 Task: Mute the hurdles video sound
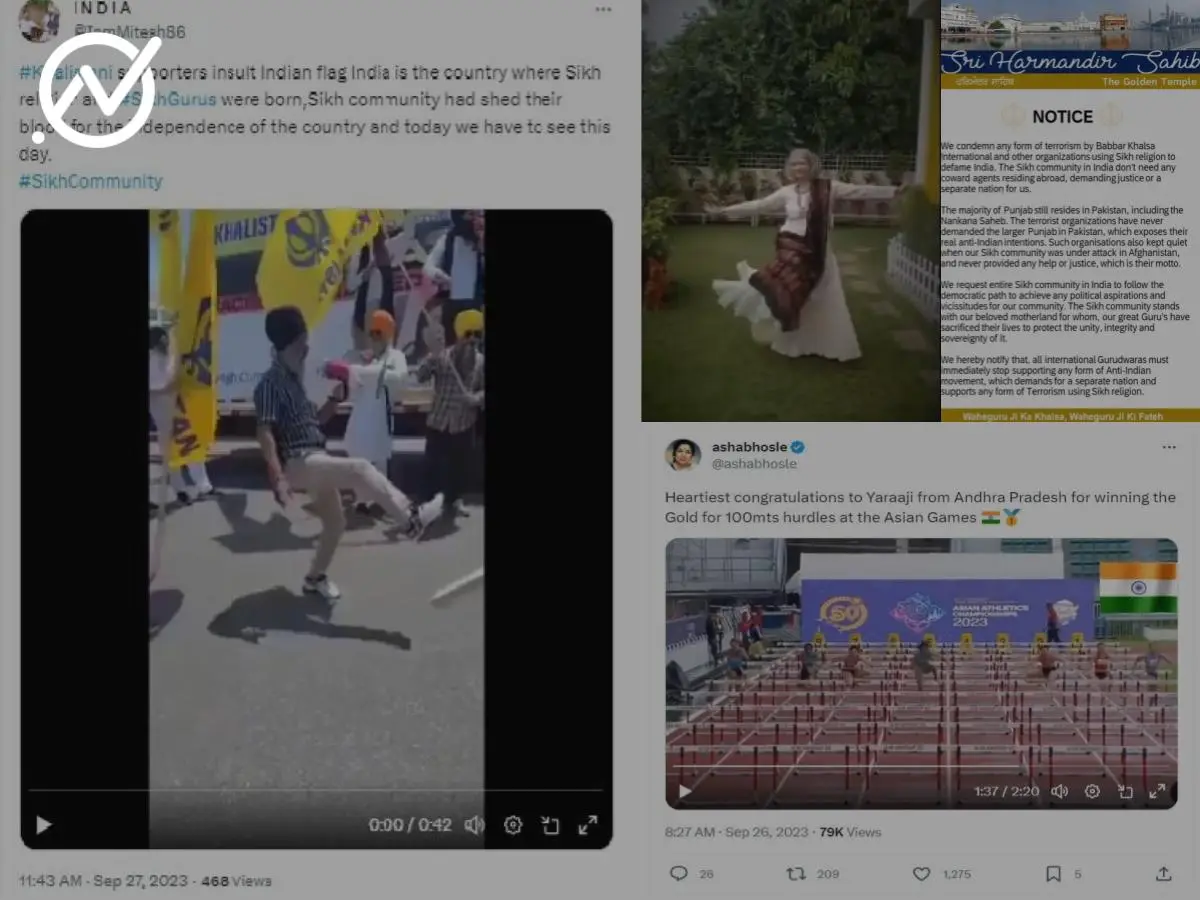click(1060, 791)
